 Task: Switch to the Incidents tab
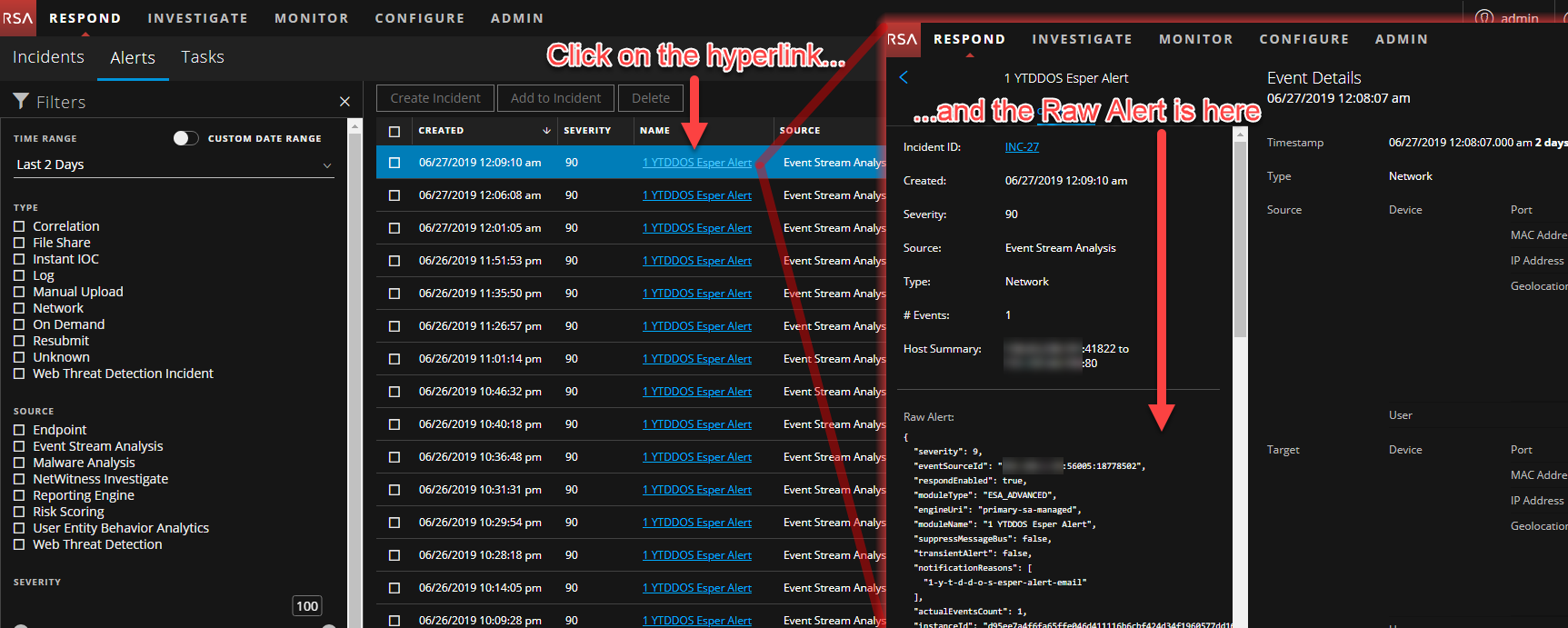[48, 57]
